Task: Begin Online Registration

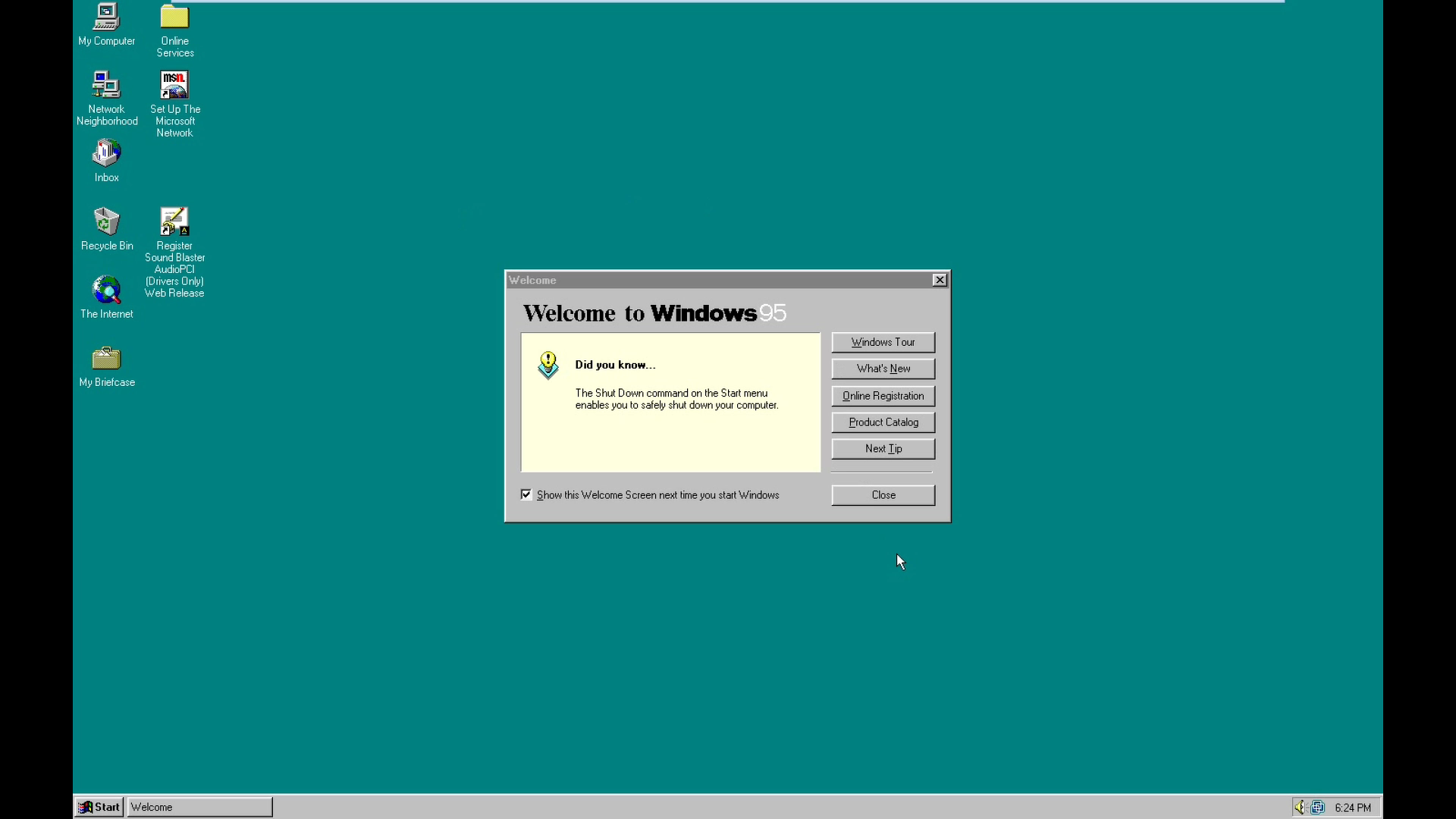Action: click(883, 395)
